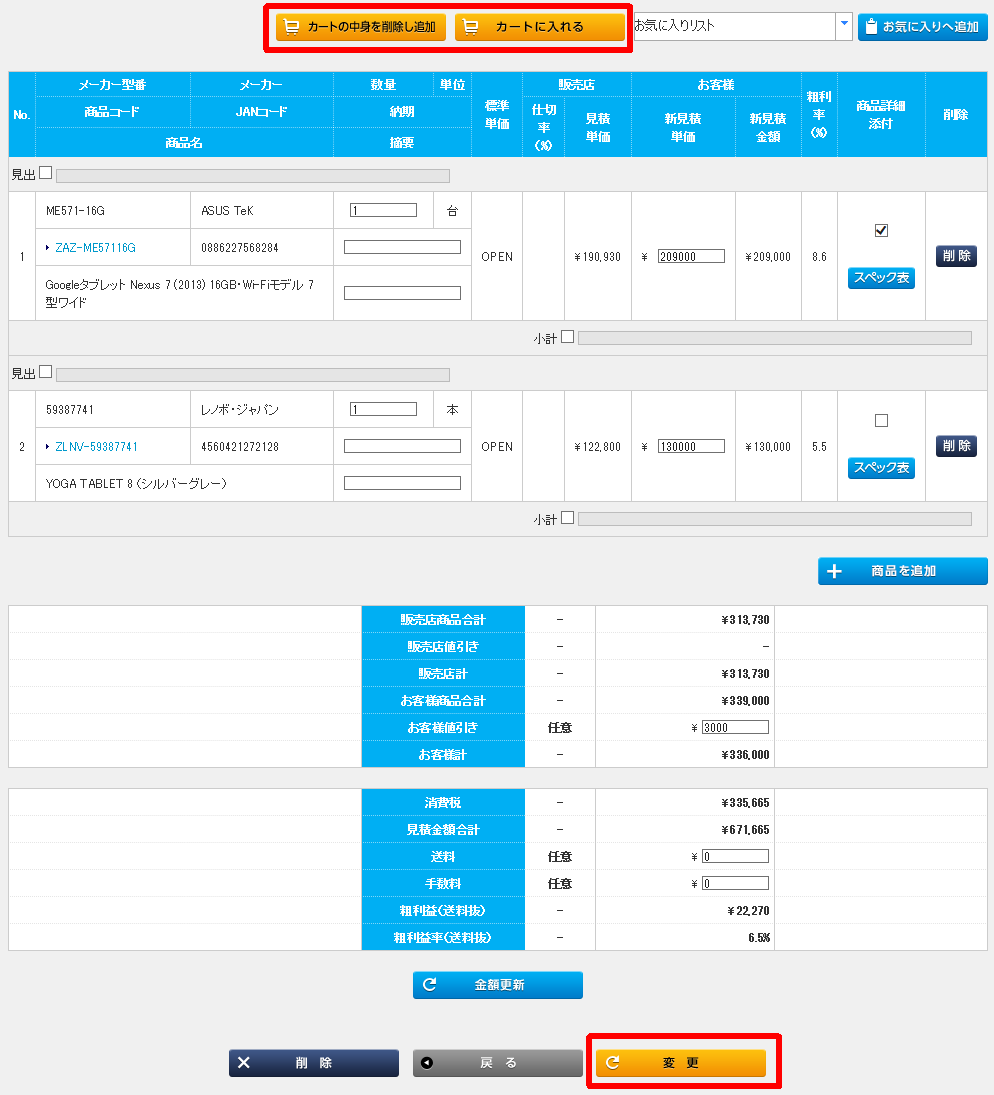Viewport: 994px width, 1095px height.
Task: Click '金額更新' refresh button
Action: coord(497,985)
